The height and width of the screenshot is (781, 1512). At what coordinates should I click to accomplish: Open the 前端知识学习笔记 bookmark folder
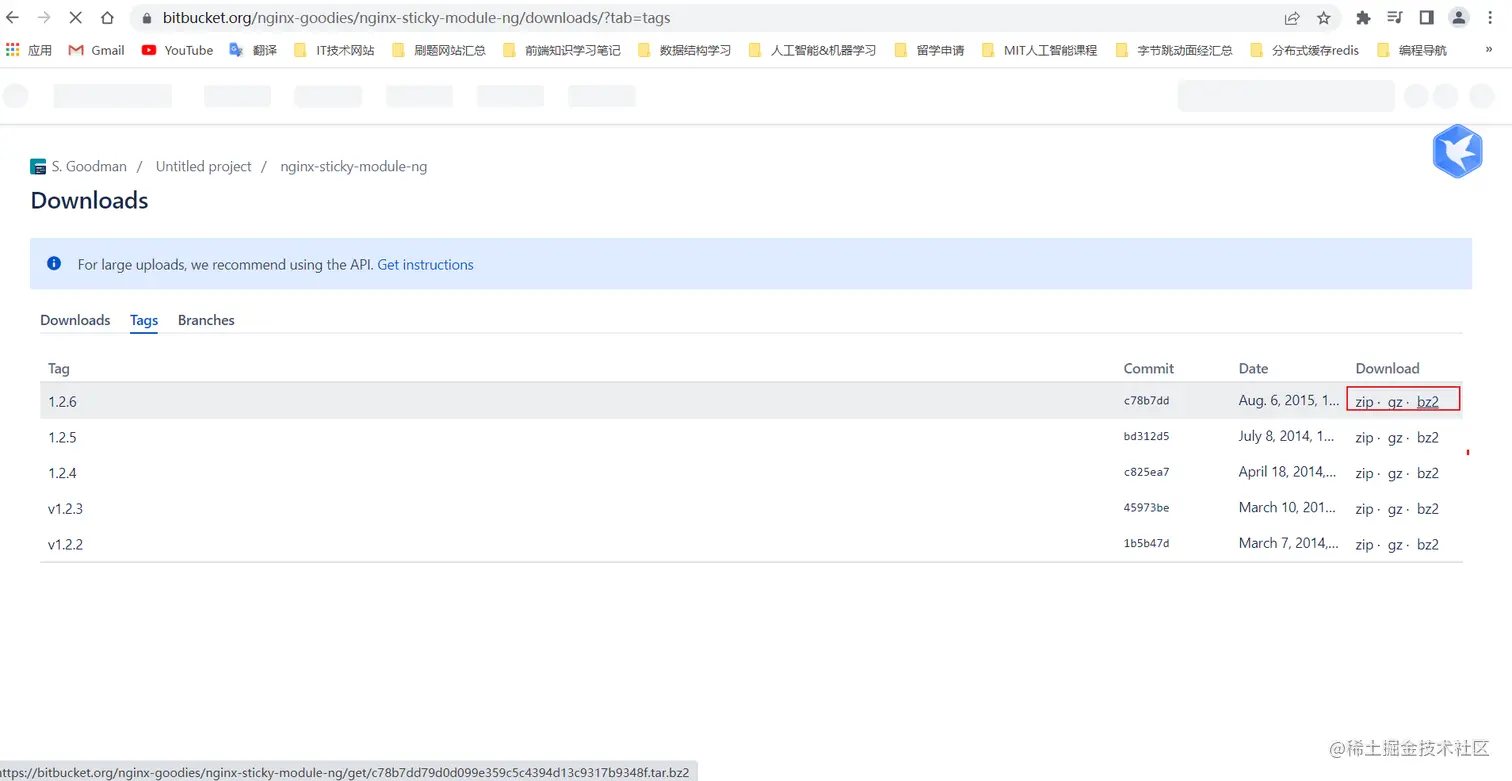click(x=561, y=50)
